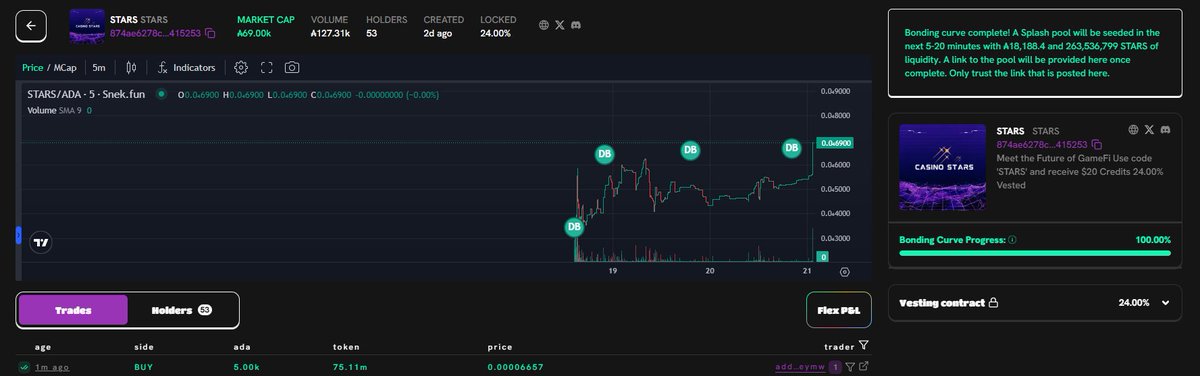The width and height of the screenshot is (1200, 376).
Task: Click the header token address 874ae6278c...415253
Action: pyautogui.click(x=155, y=33)
